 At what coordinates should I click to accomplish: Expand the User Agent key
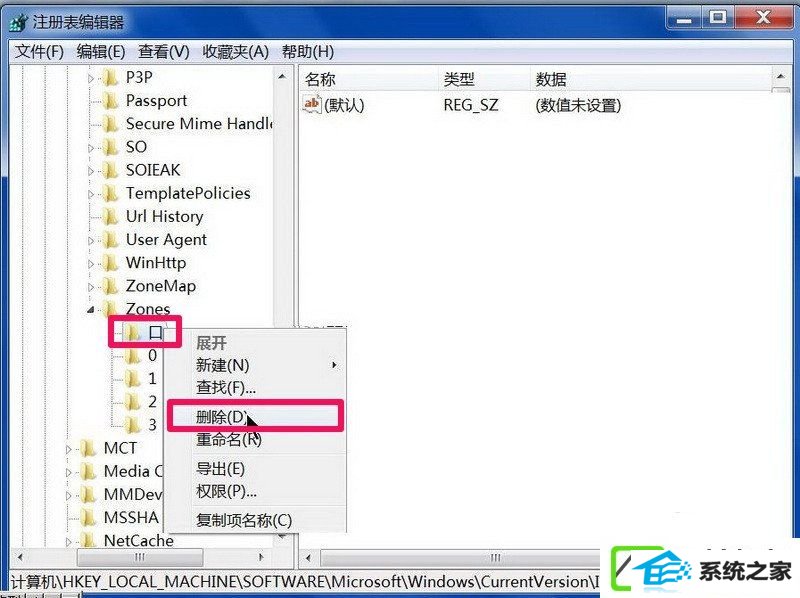click(91, 240)
